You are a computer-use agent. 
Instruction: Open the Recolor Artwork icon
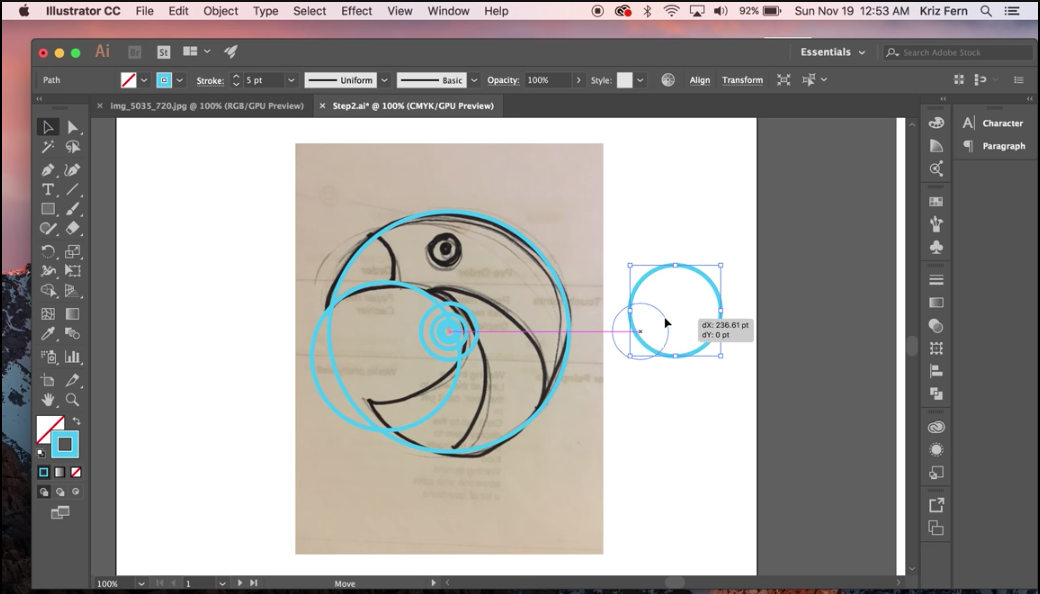[668, 80]
